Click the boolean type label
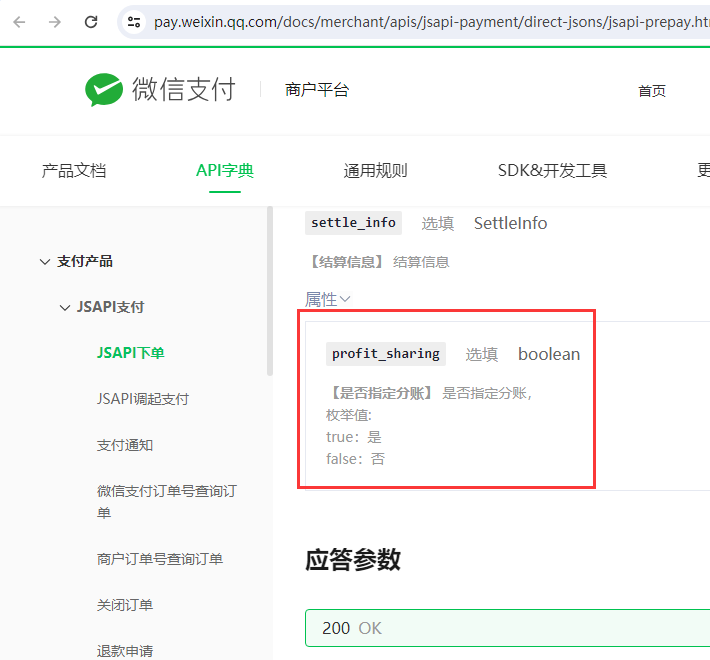This screenshot has width=710, height=660. coord(549,354)
